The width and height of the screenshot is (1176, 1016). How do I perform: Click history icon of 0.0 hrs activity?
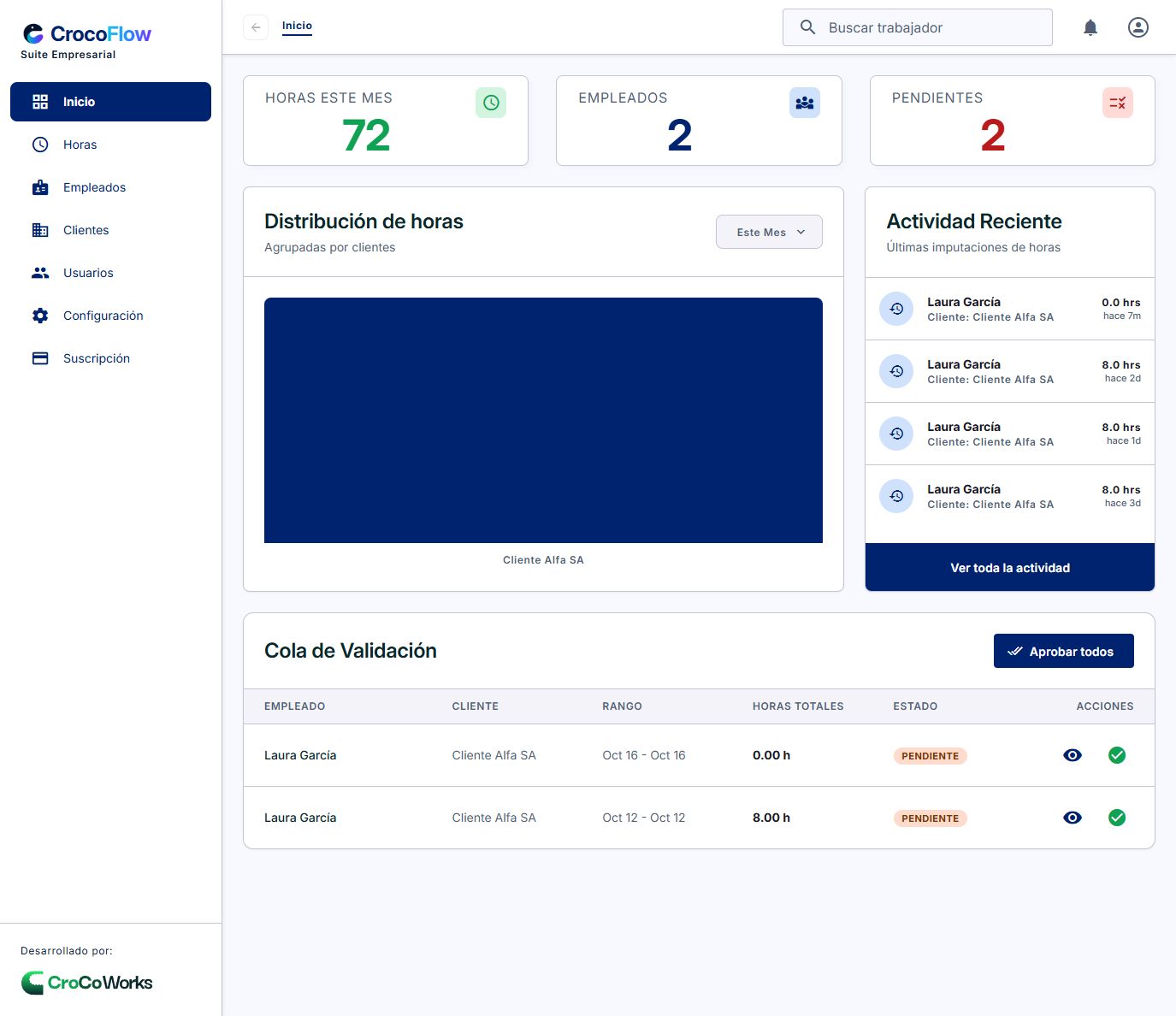coord(896,309)
